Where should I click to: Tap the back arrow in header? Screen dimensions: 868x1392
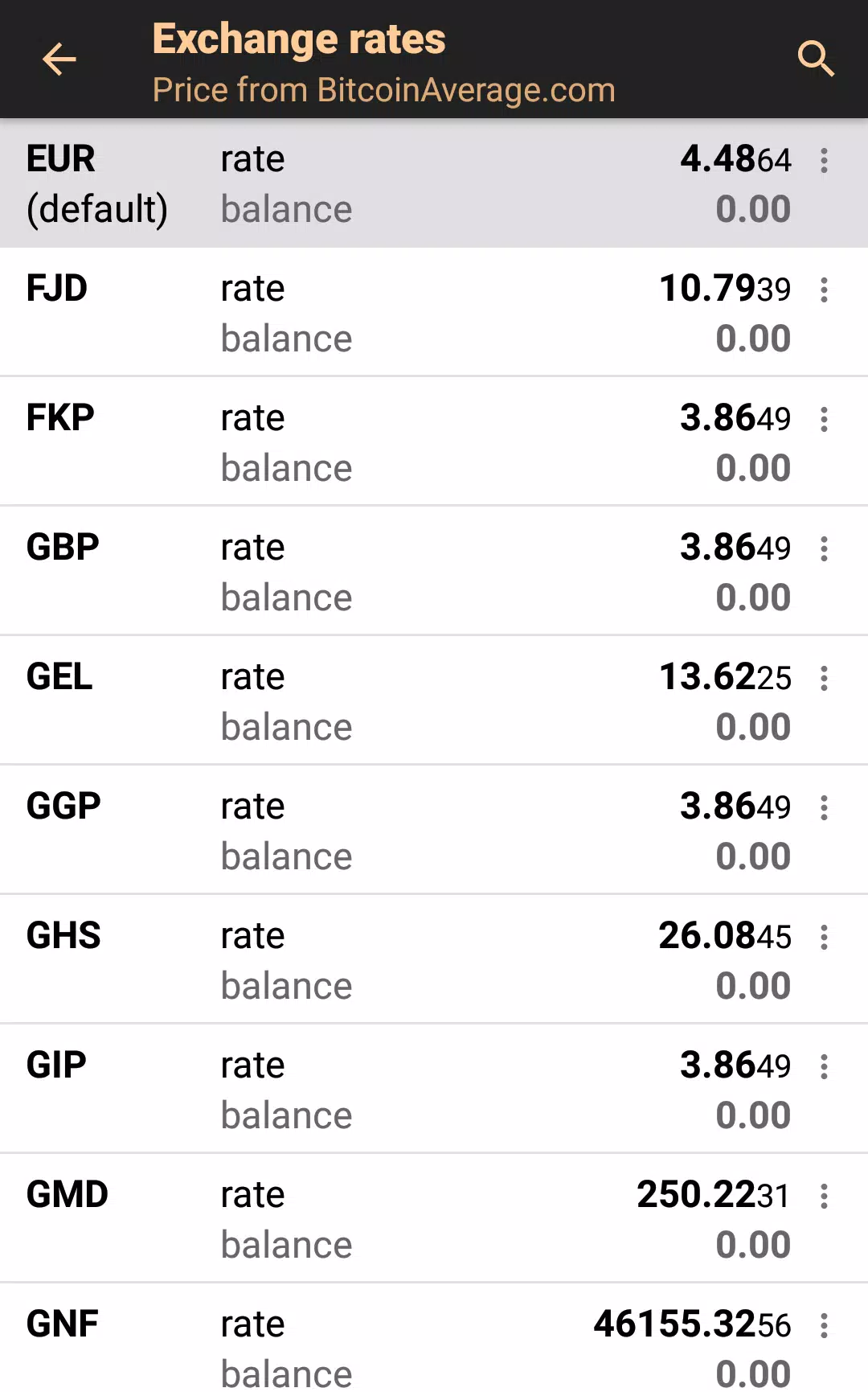(x=59, y=60)
